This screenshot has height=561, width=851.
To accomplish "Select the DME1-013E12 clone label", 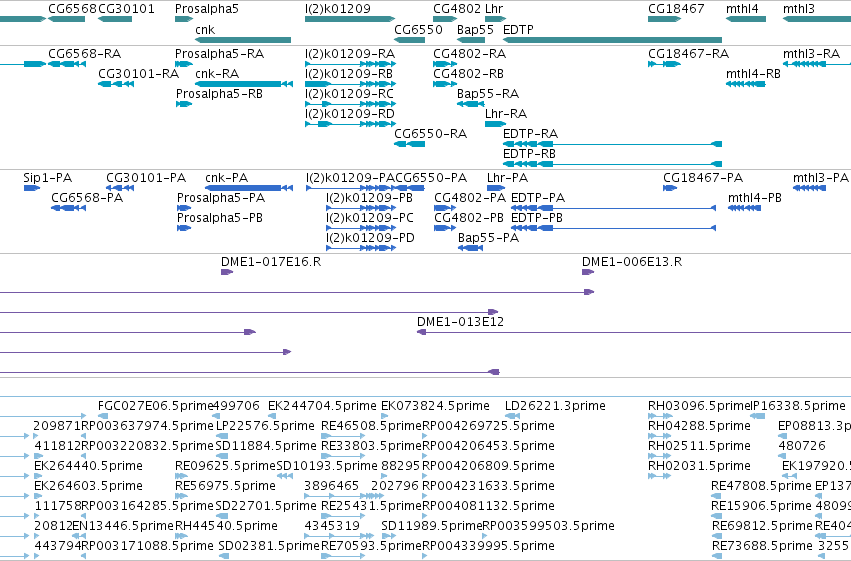I will coord(460,322).
